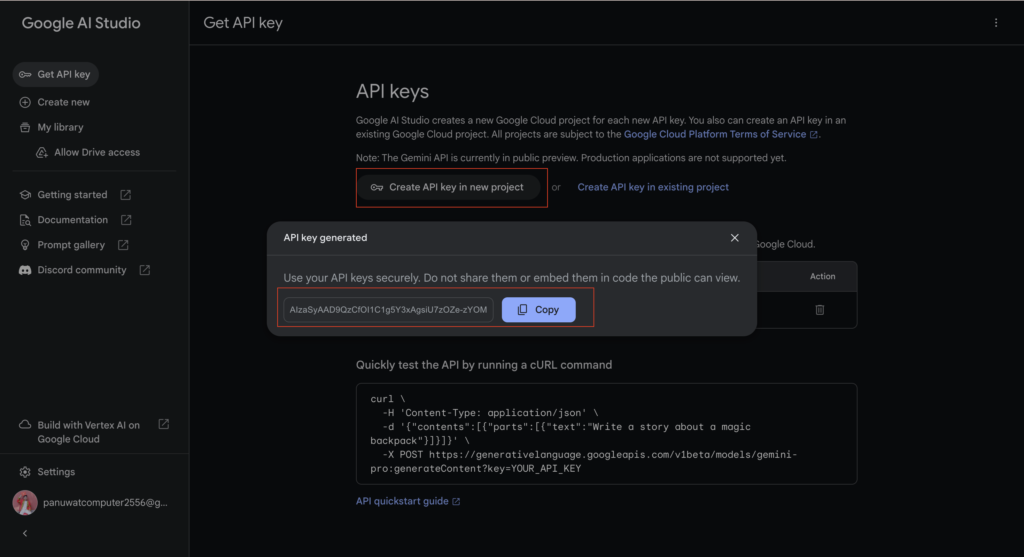Open Settings in sidebar
Viewport: 1024px width, 557px height.
click(56, 472)
